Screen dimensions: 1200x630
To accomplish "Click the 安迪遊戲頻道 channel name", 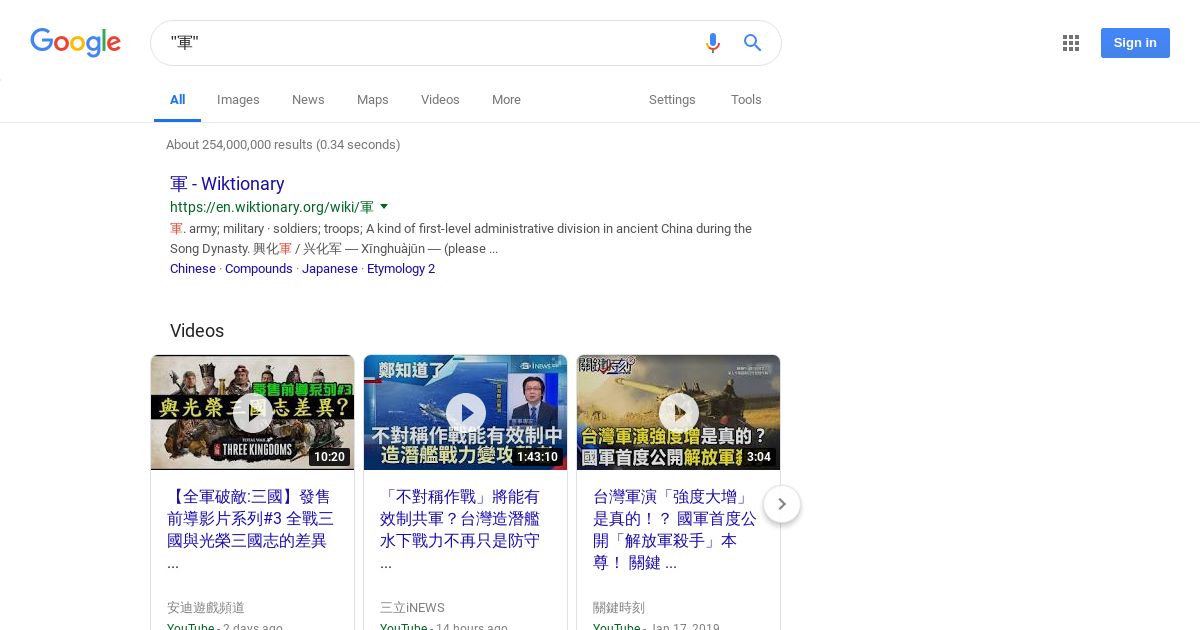I will (x=206, y=607).
